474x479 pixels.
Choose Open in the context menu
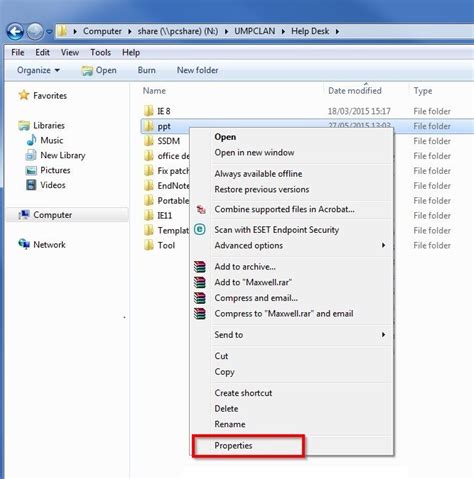(225, 137)
